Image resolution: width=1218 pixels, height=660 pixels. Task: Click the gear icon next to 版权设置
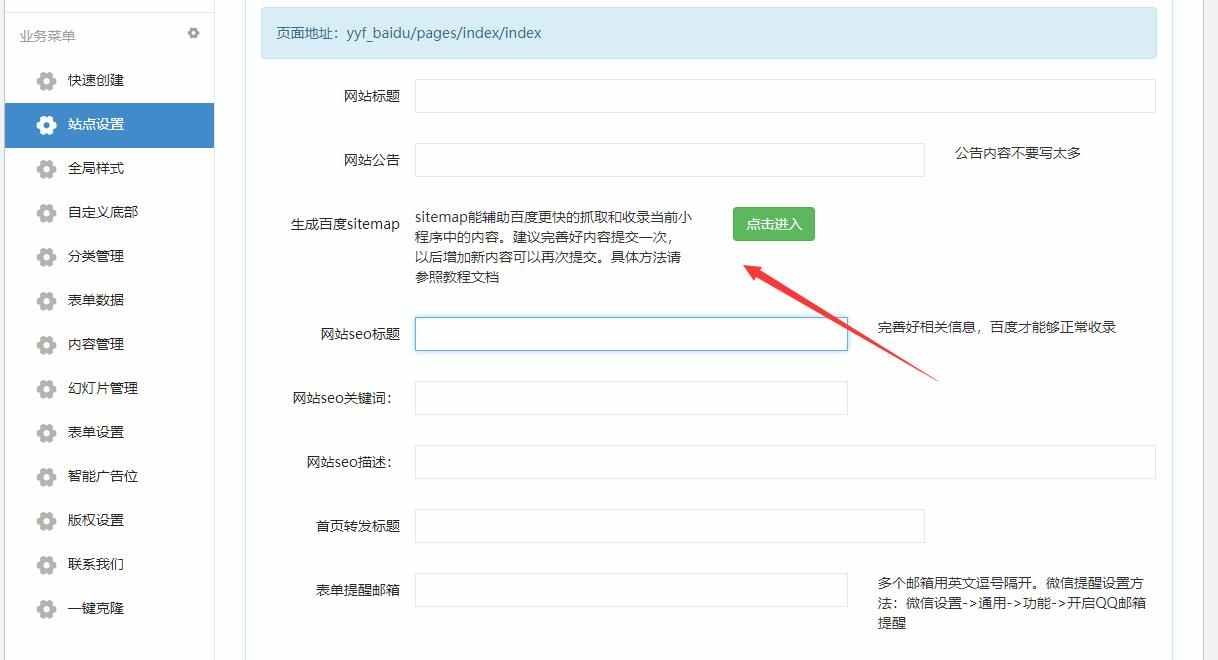pyautogui.click(x=46, y=521)
